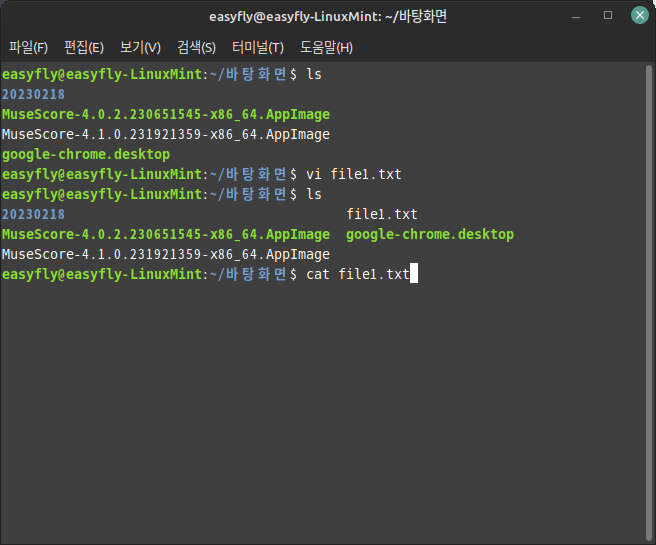Click MuseScore-4.1.0 in the second listing
Image resolution: width=656 pixels, height=545 pixels.
point(166,255)
